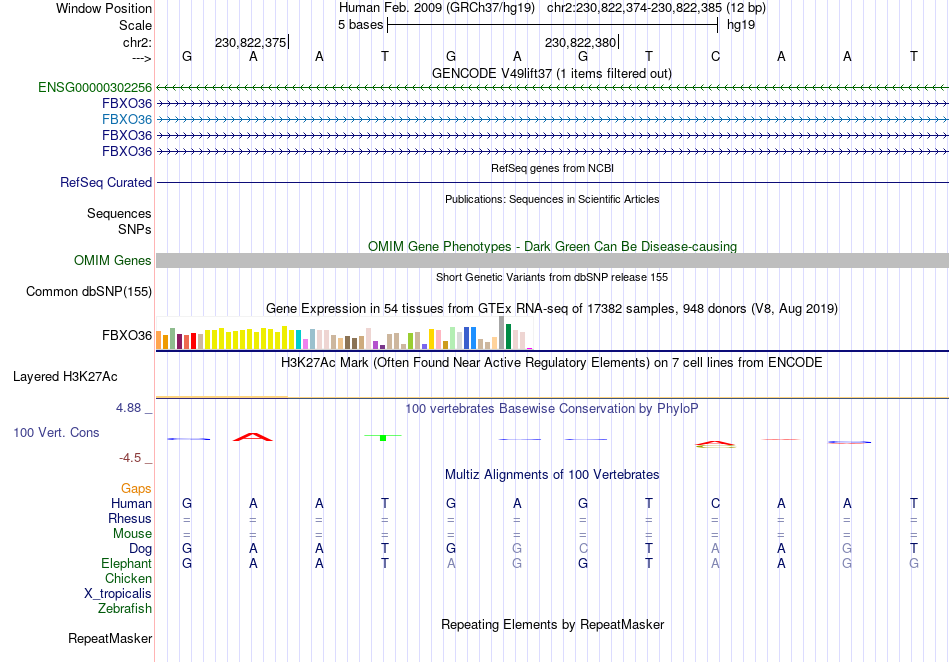Click the red A peak in PhyloP track
This screenshot has height=662, width=950.
253,437
